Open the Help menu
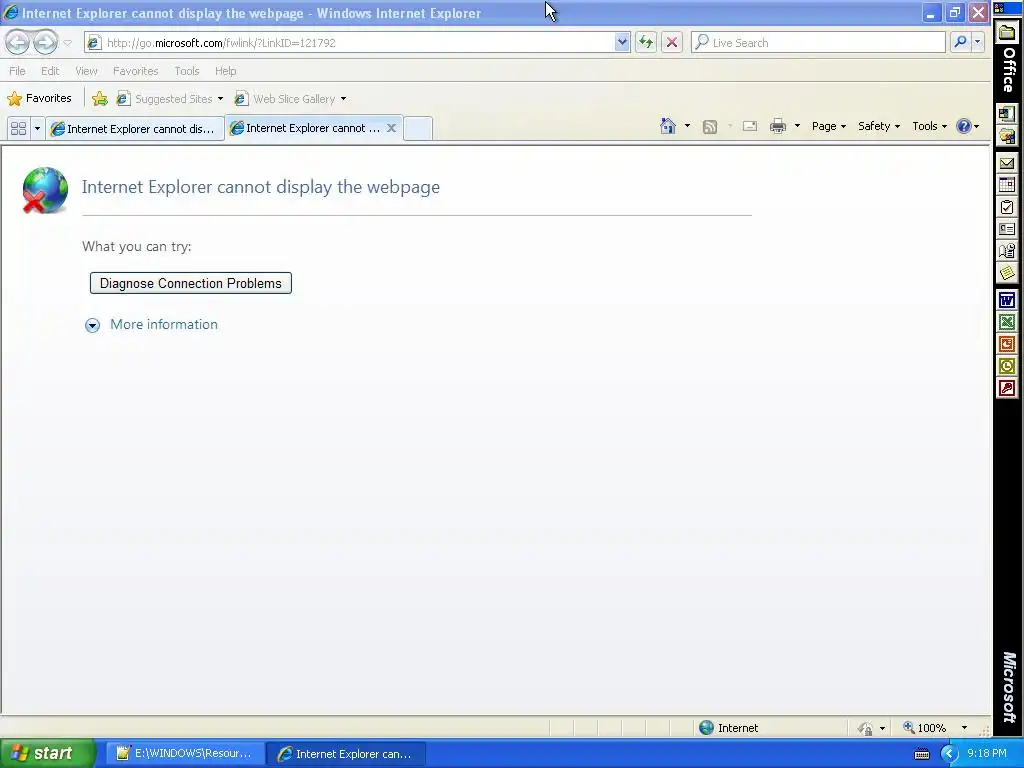This screenshot has width=1024, height=768. pyautogui.click(x=225, y=71)
